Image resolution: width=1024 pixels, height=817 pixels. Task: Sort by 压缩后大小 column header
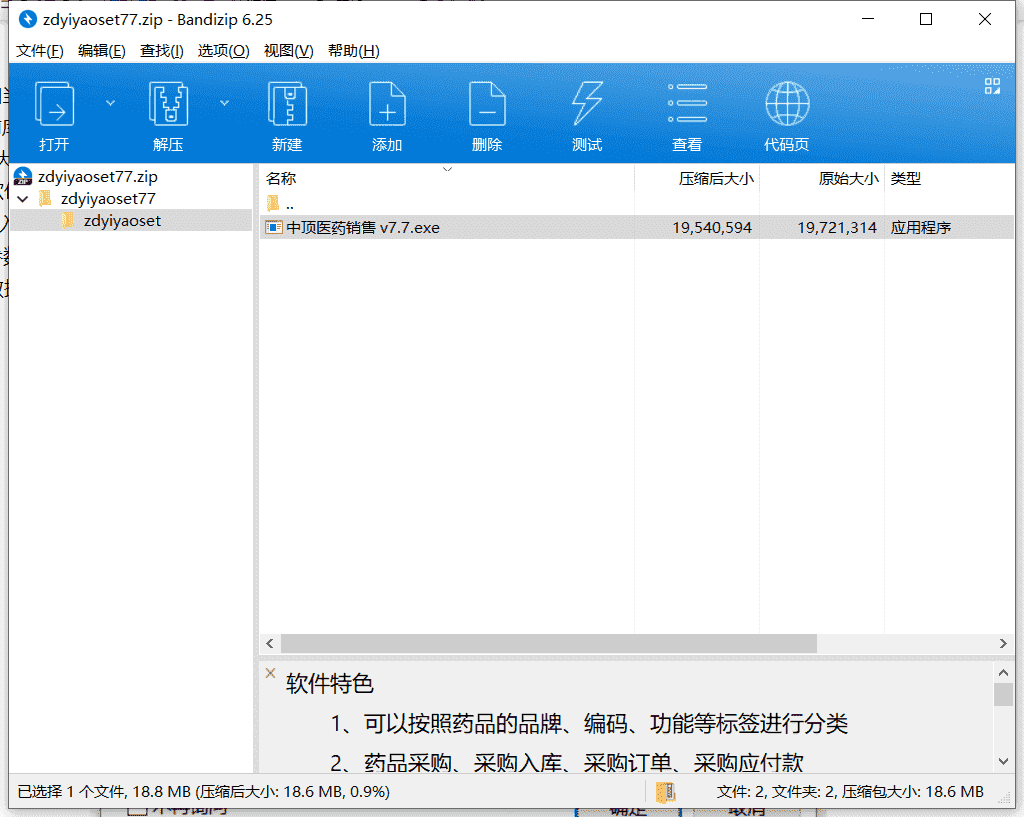click(716, 178)
